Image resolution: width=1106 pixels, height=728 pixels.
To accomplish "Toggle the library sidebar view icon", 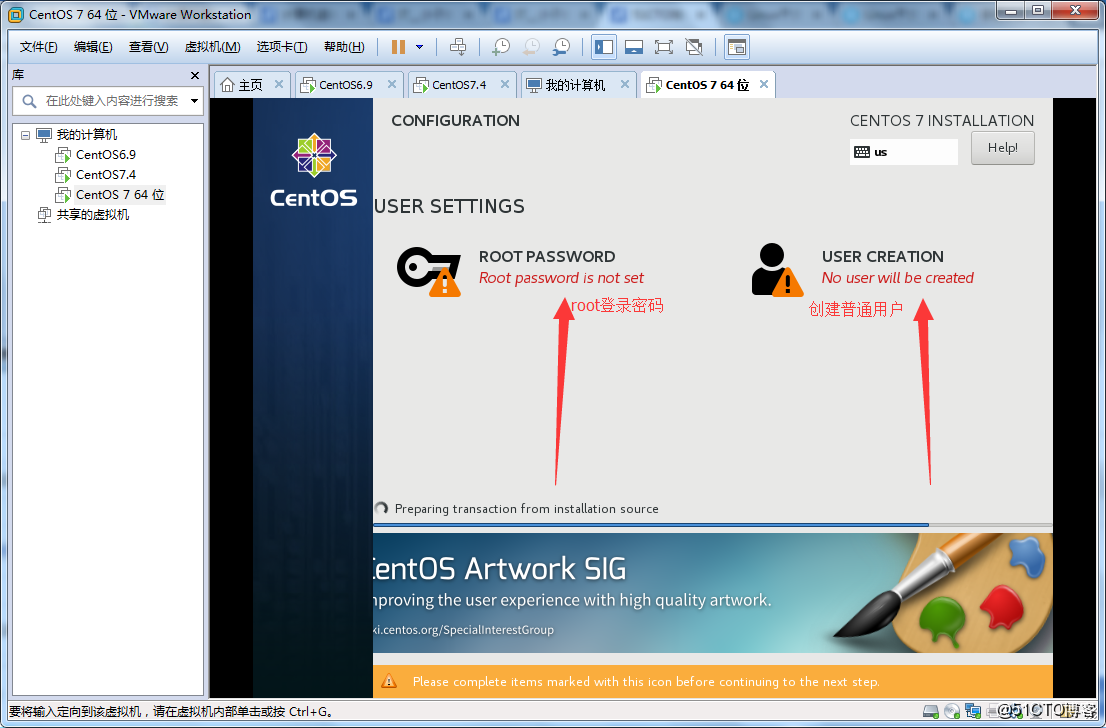I will pos(604,47).
